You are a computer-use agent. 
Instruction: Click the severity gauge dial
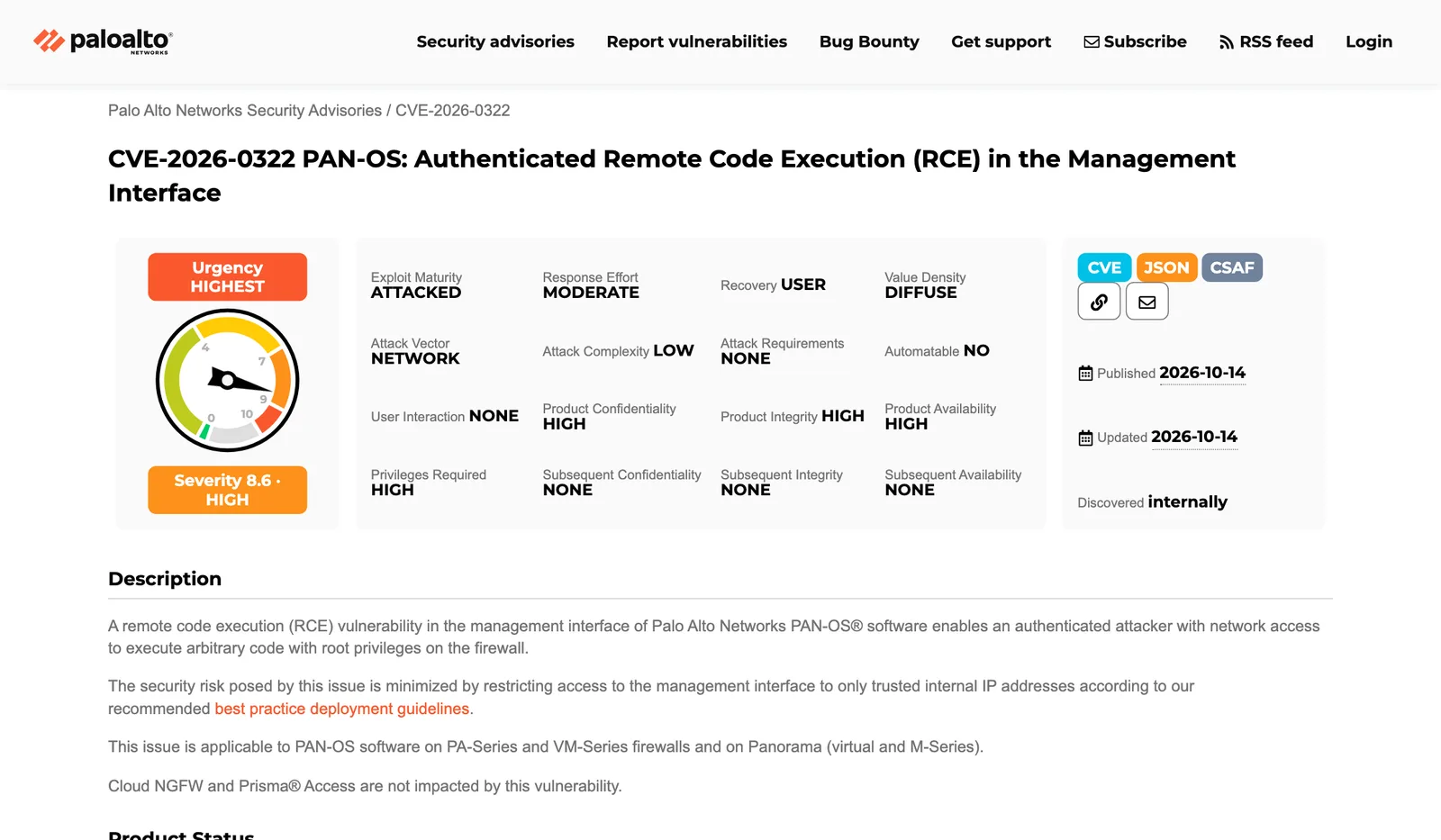tap(228, 380)
